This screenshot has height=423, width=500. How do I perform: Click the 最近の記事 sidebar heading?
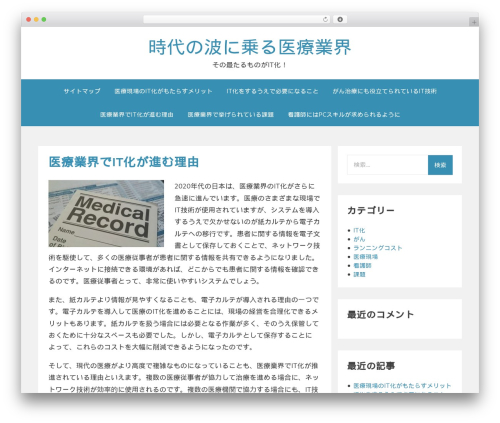pyautogui.click(x=371, y=366)
